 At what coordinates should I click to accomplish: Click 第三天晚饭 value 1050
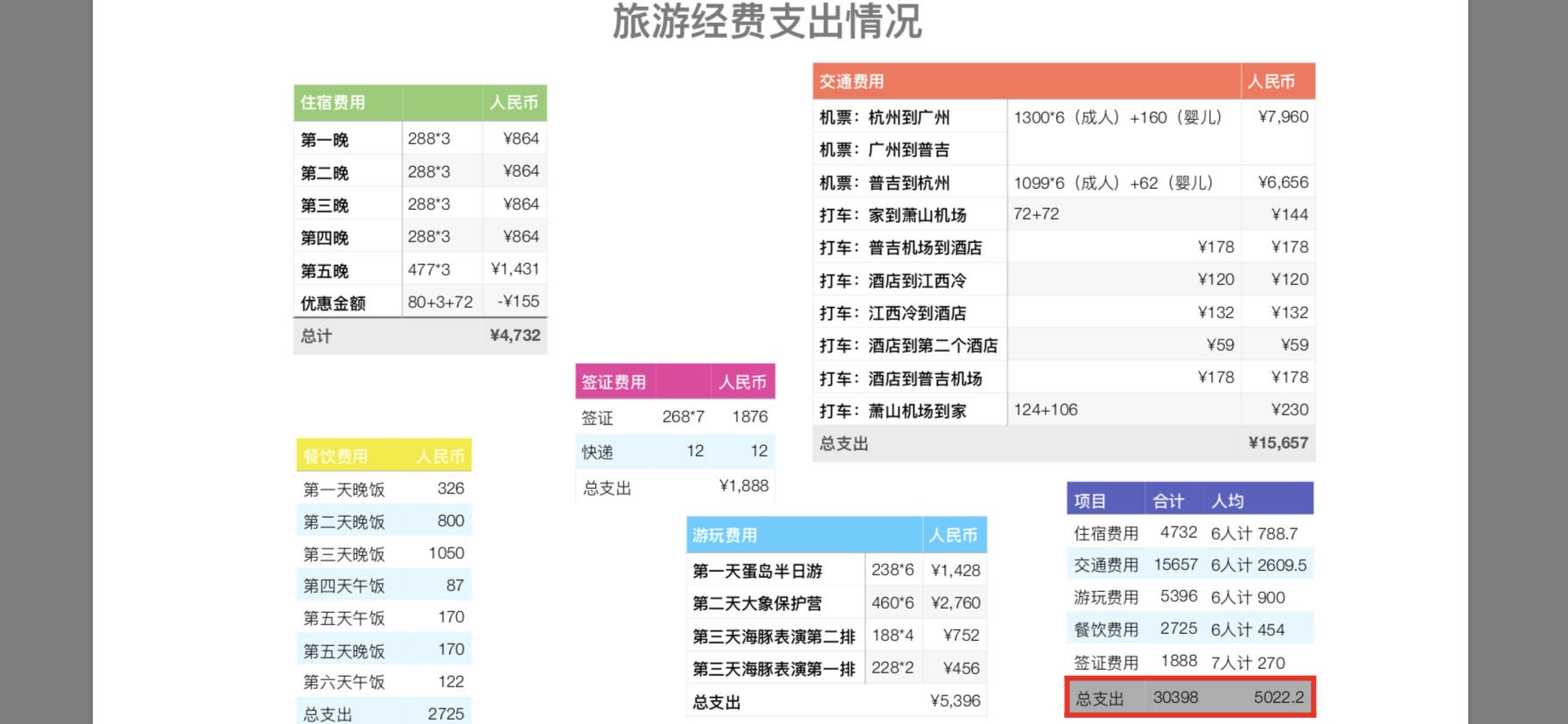446,553
